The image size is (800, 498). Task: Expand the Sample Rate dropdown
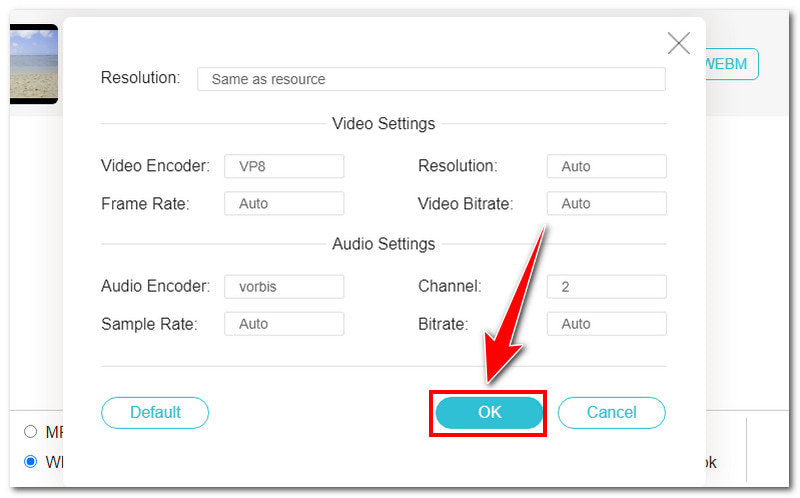284,324
